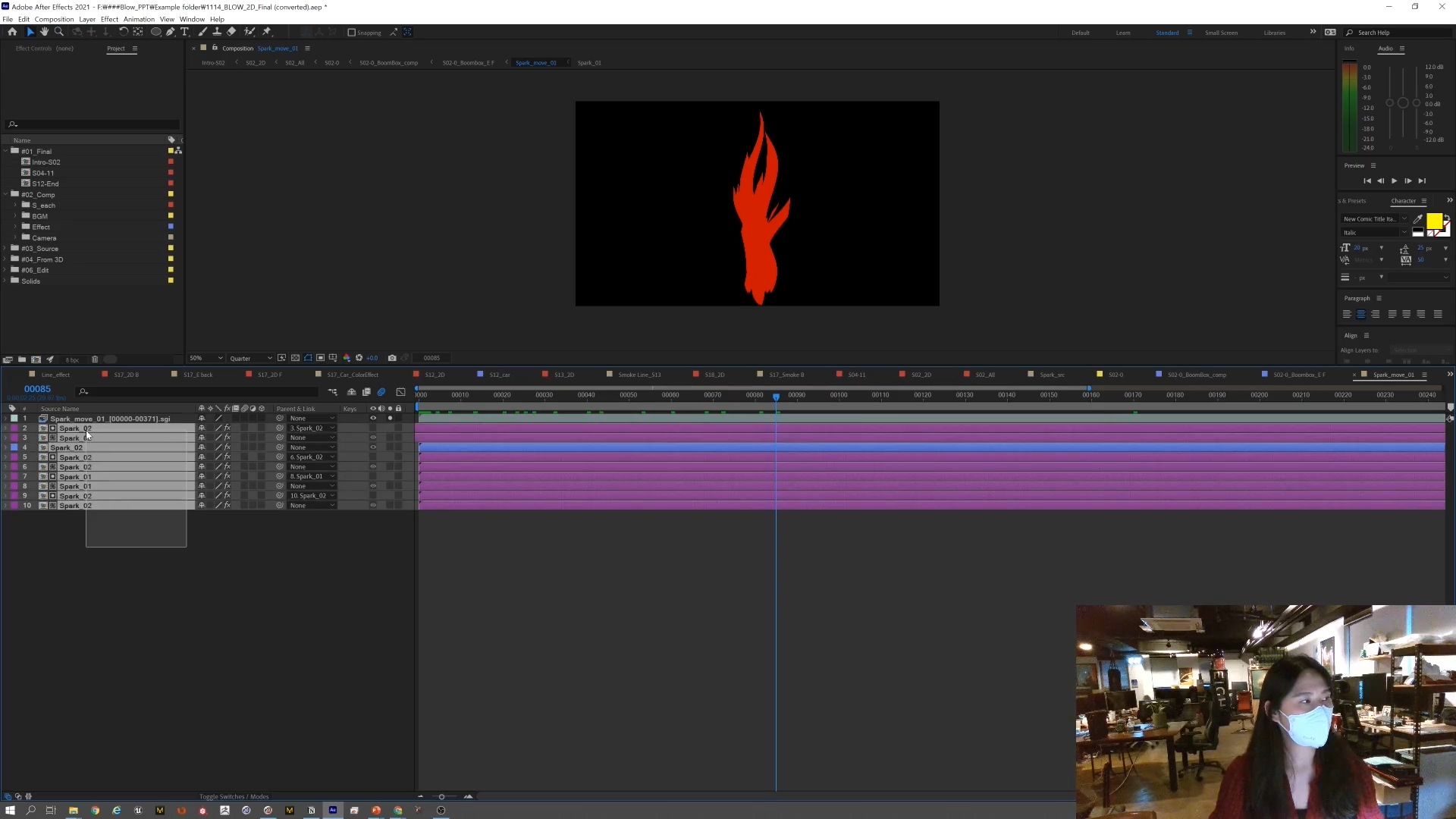Click the yellow text fill color swatch
The width and height of the screenshot is (1456, 819).
[1436, 220]
